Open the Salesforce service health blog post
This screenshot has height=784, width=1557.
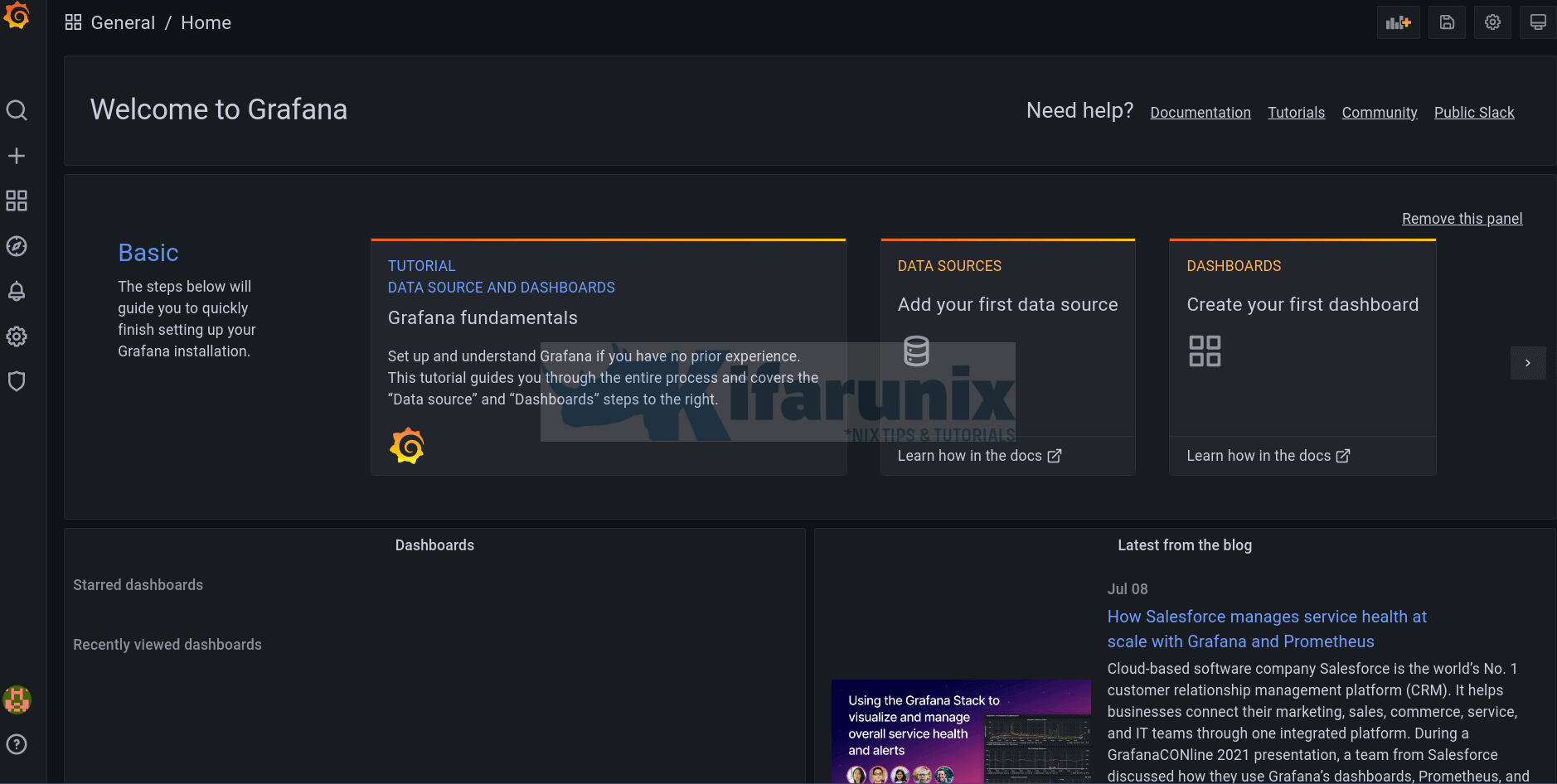[1267, 629]
